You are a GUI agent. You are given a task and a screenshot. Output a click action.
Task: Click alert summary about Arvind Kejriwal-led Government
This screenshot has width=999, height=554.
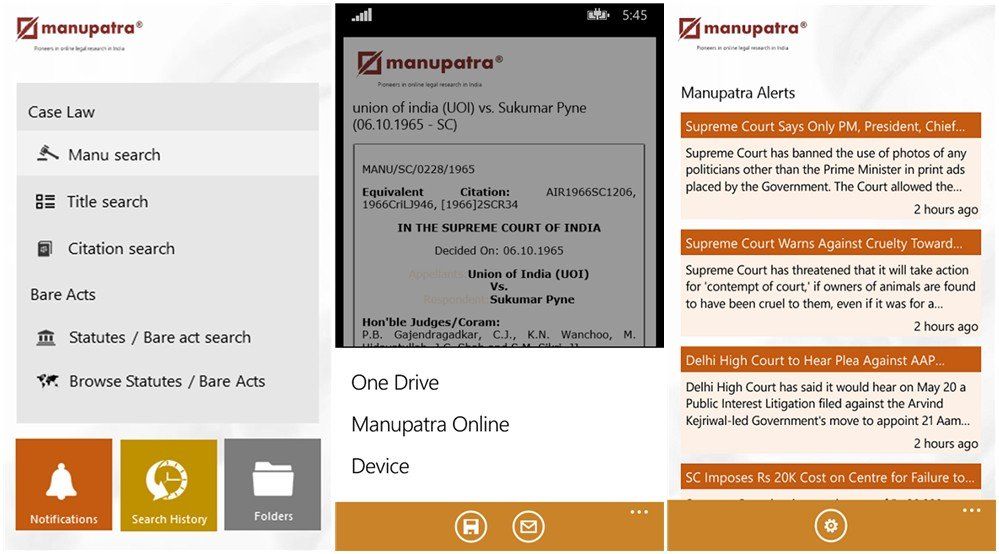point(828,404)
